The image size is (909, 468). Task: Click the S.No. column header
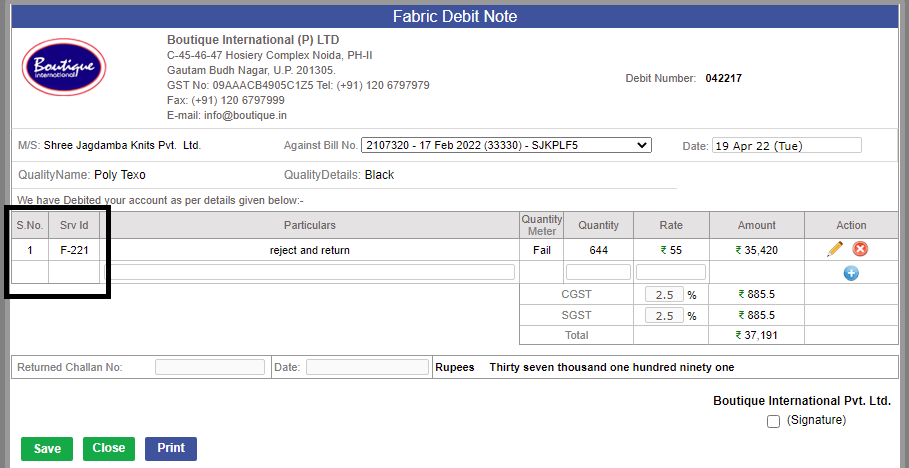click(x=30, y=225)
